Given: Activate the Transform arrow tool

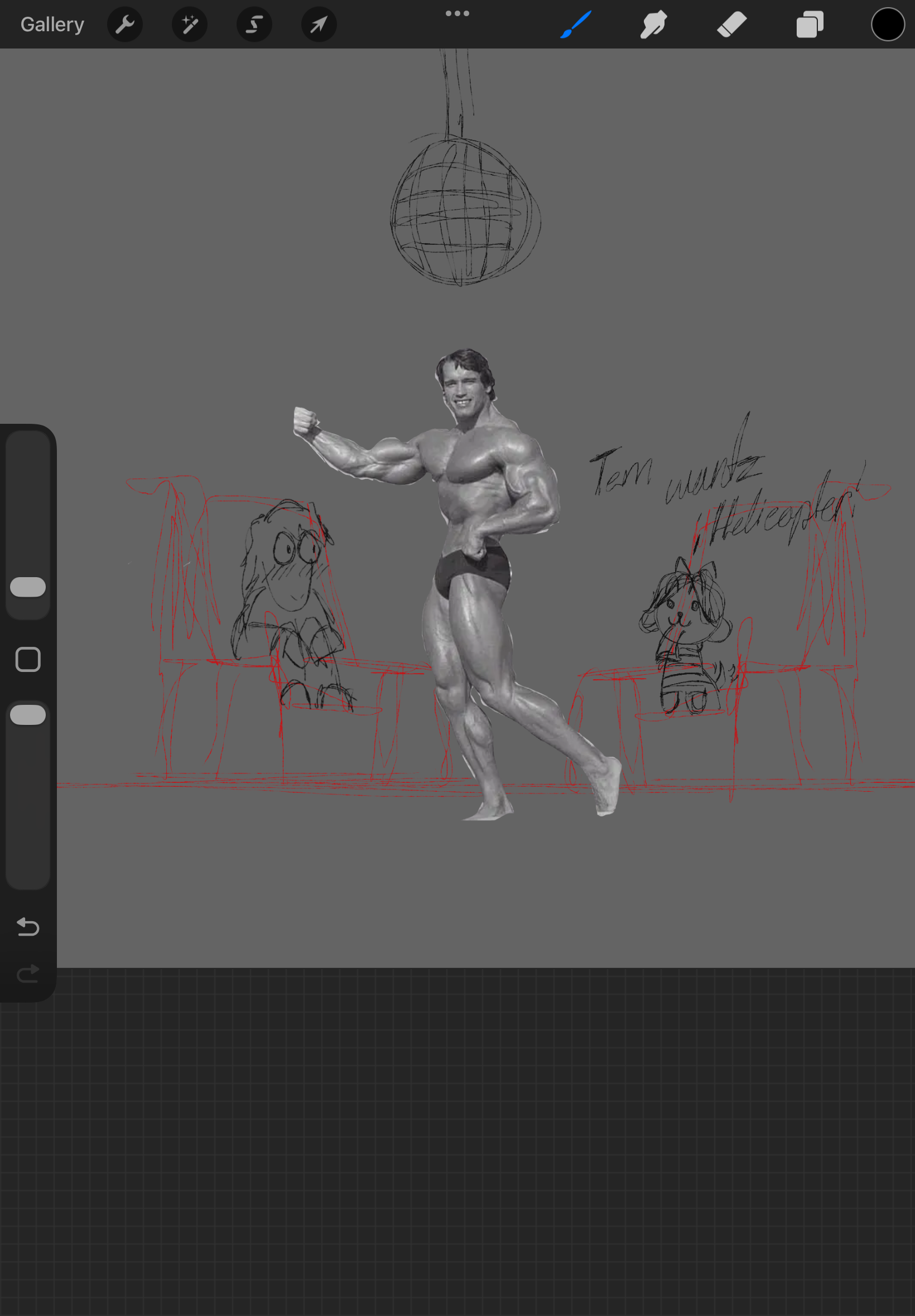Looking at the screenshot, I should pyautogui.click(x=319, y=25).
